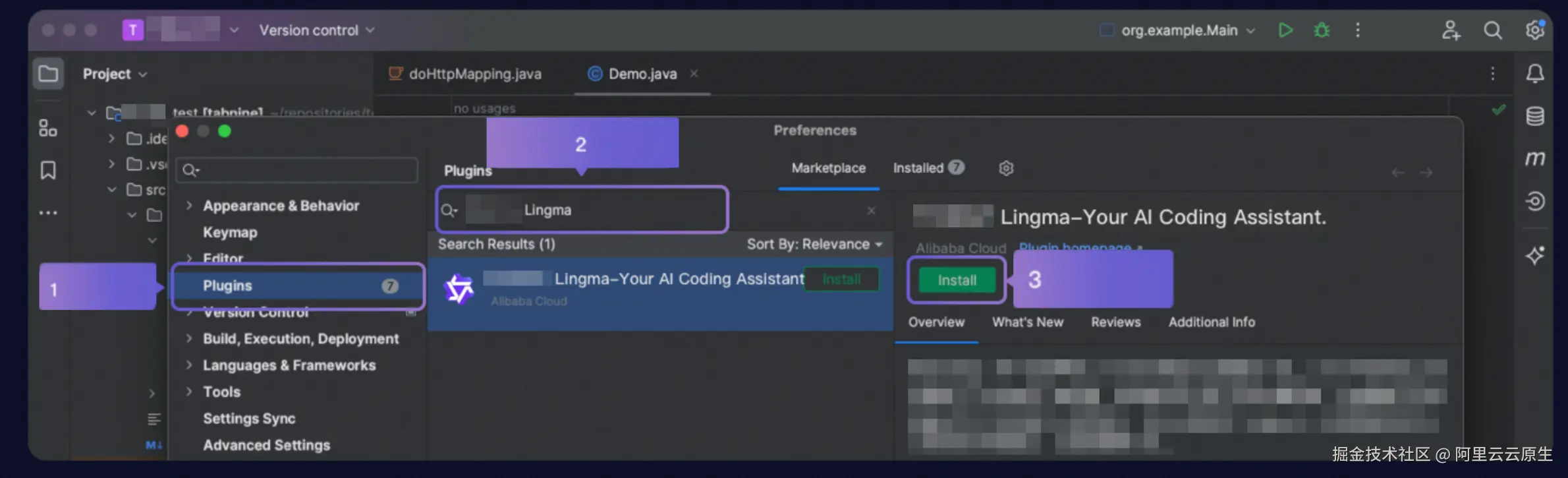Show more tool windows ellipsis in left sidebar
The width and height of the screenshot is (1568, 478).
coord(48,213)
